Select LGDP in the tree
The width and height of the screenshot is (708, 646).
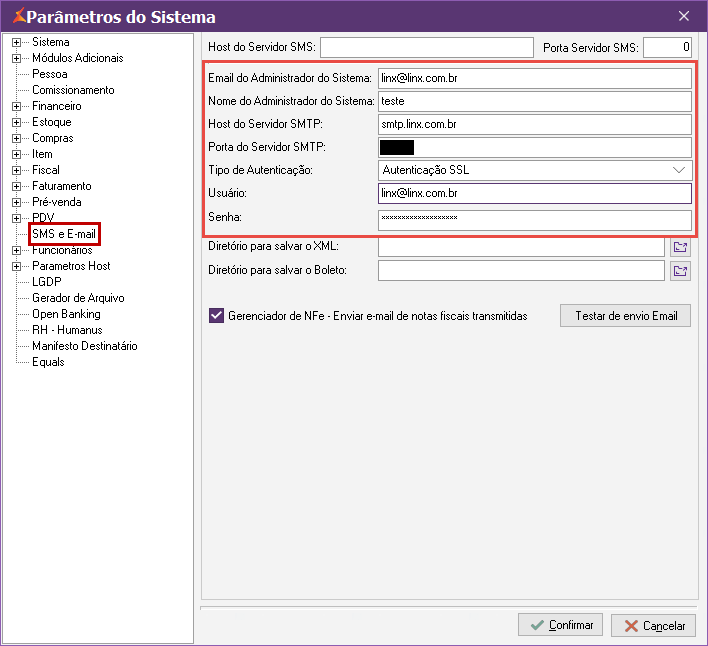[47, 282]
